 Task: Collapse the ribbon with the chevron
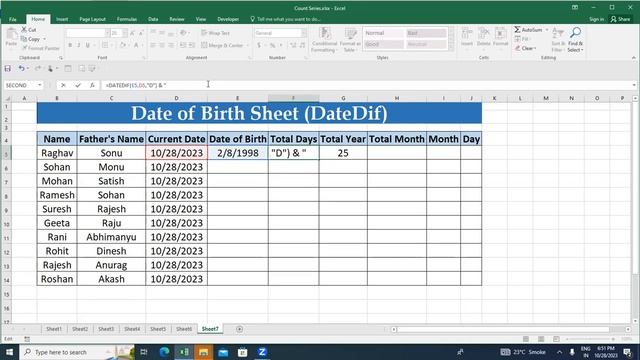pyautogui.click(x=633, y=58)
